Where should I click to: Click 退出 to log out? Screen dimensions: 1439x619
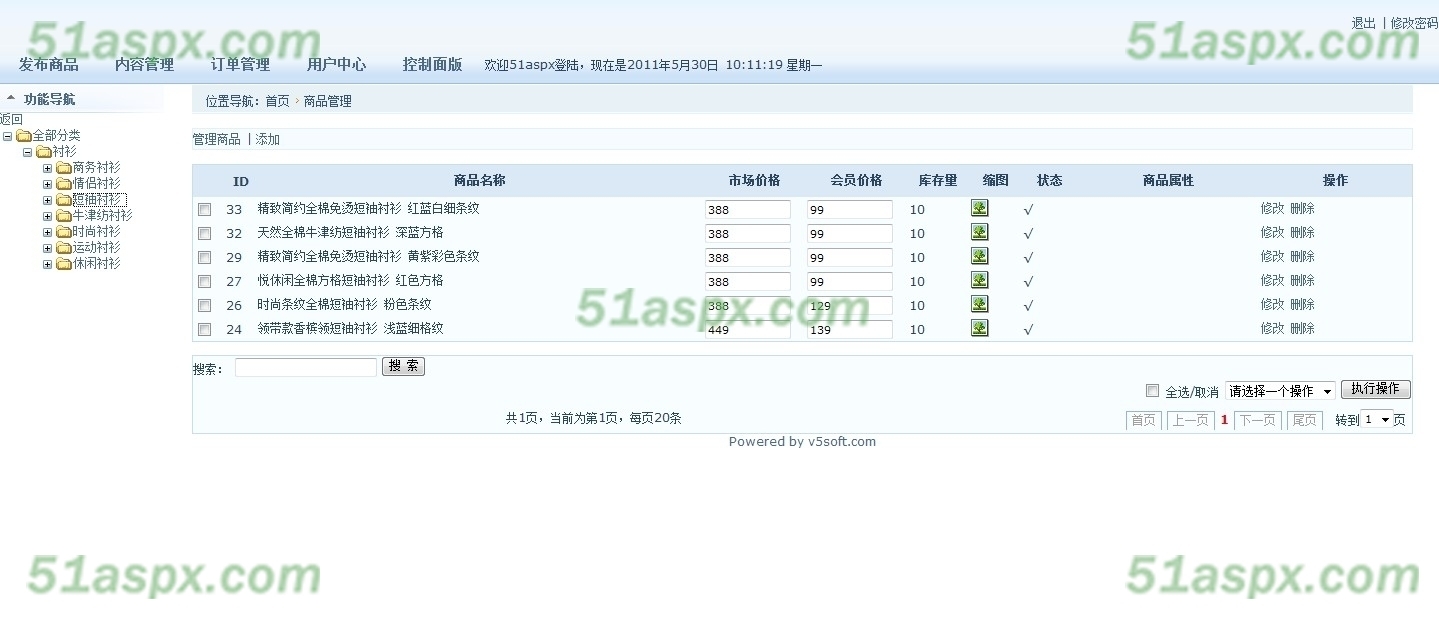click(x=1363, y=23)
